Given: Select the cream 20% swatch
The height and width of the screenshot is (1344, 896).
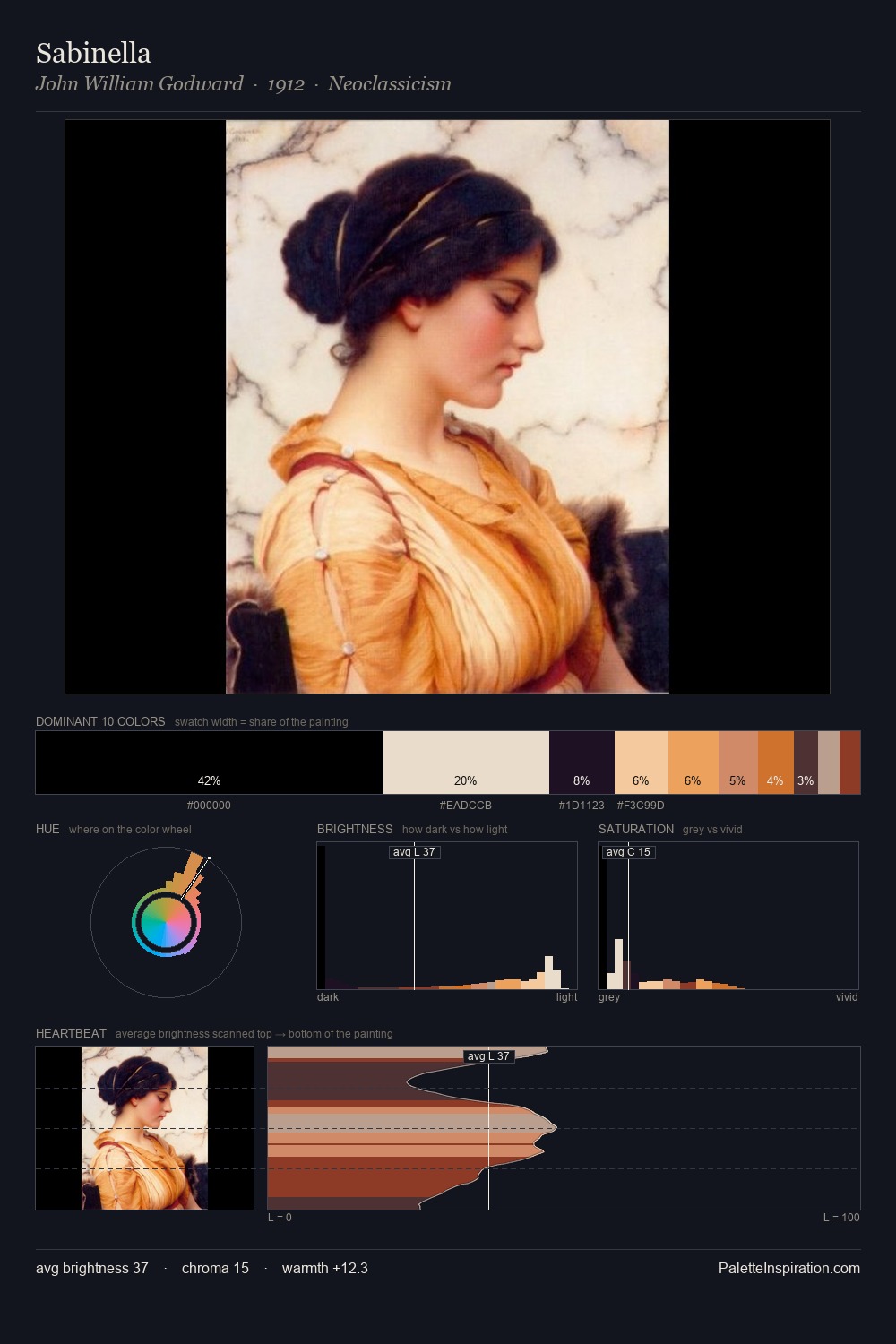Looking at the screenshot, I should [x=466, y=762].
